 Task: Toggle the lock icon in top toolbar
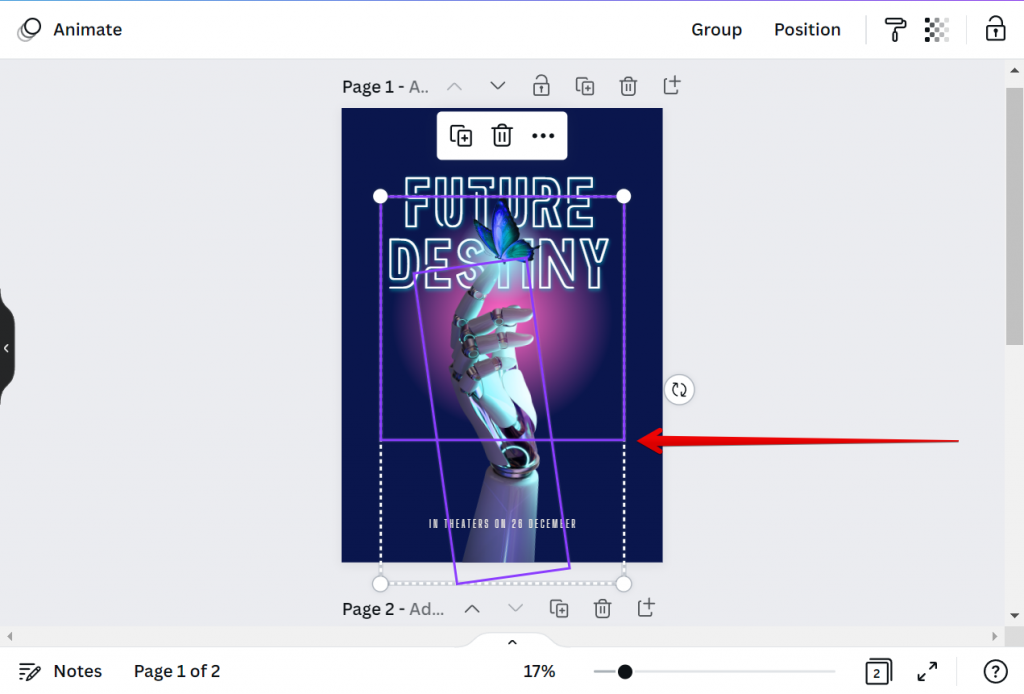tap(995, 29)
